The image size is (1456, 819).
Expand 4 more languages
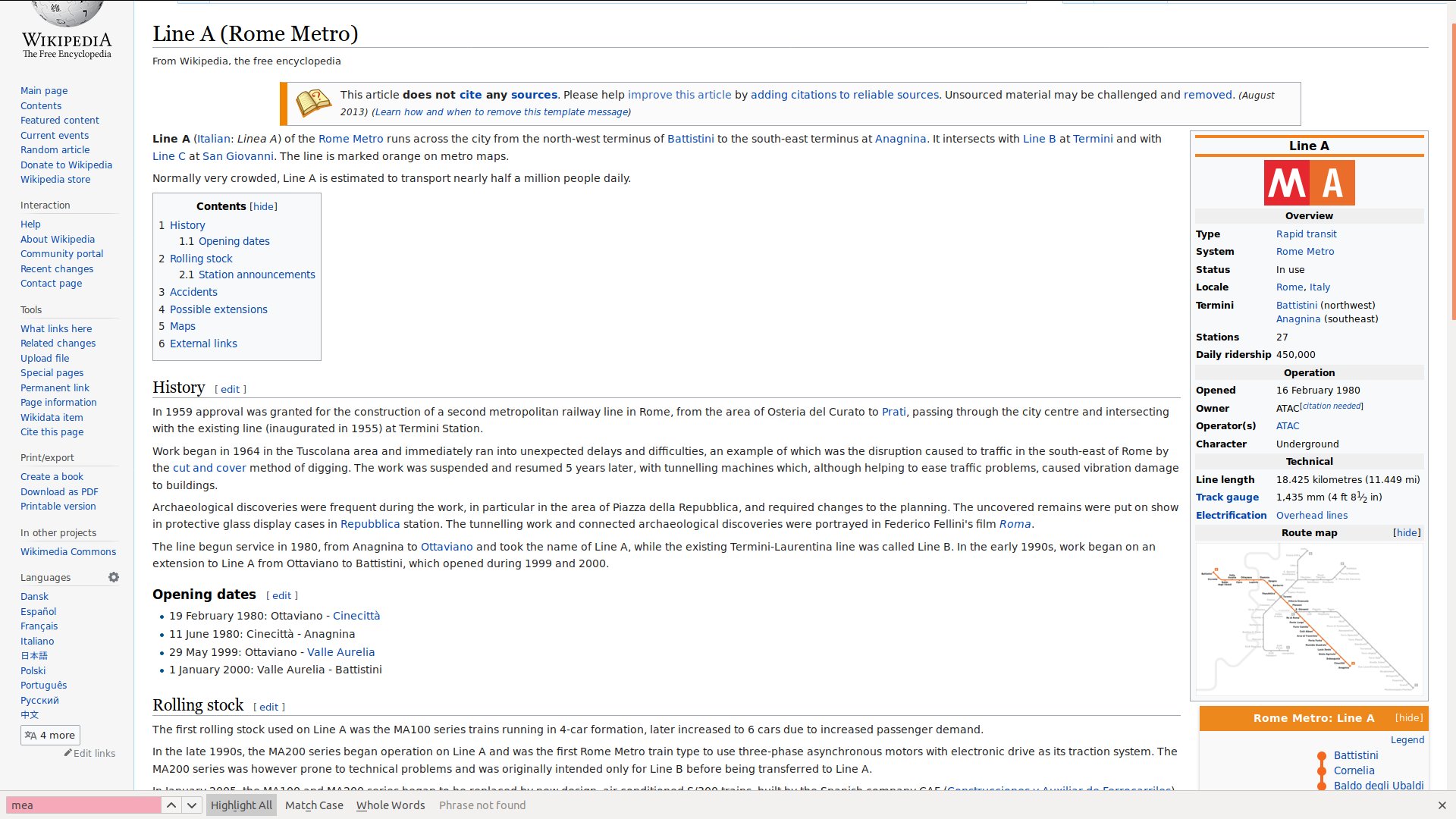(50, 735)
